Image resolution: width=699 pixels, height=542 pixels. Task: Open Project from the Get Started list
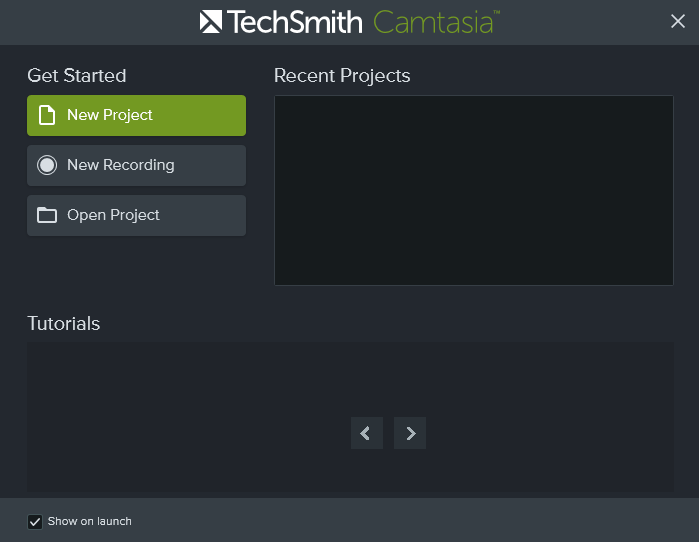tap(136, 215)
